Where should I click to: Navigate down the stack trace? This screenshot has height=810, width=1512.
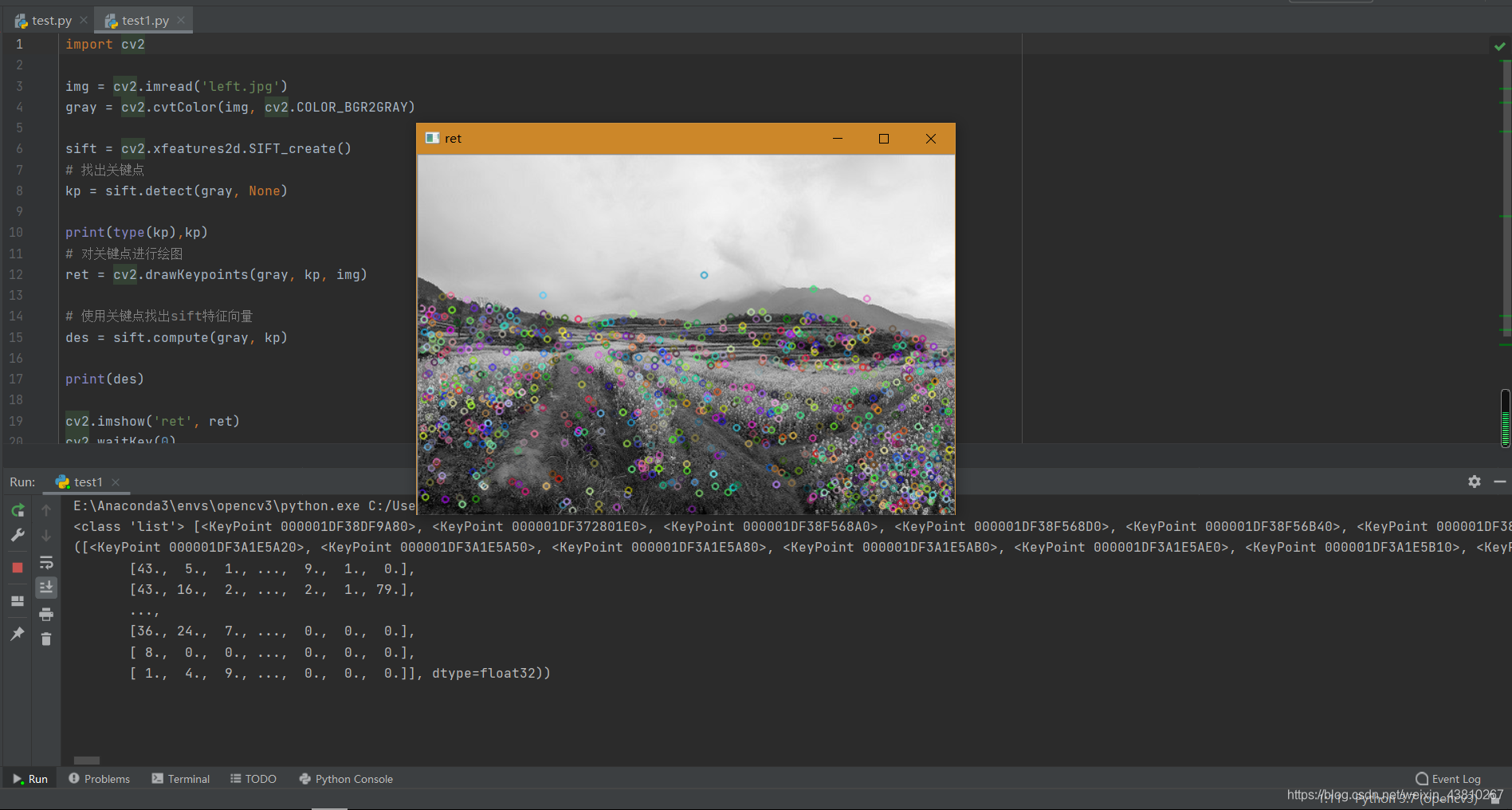point(45,535)
